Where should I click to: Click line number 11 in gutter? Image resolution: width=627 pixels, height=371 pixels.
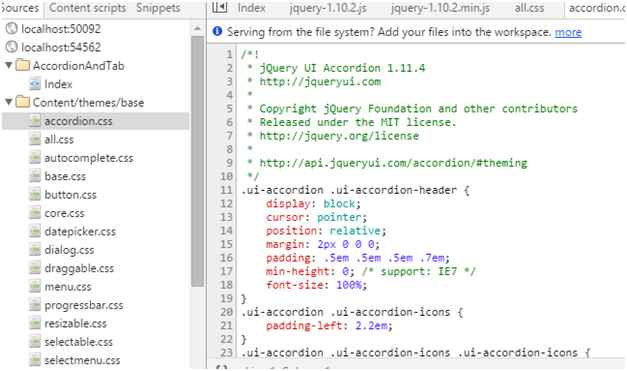tap(226, 190)
